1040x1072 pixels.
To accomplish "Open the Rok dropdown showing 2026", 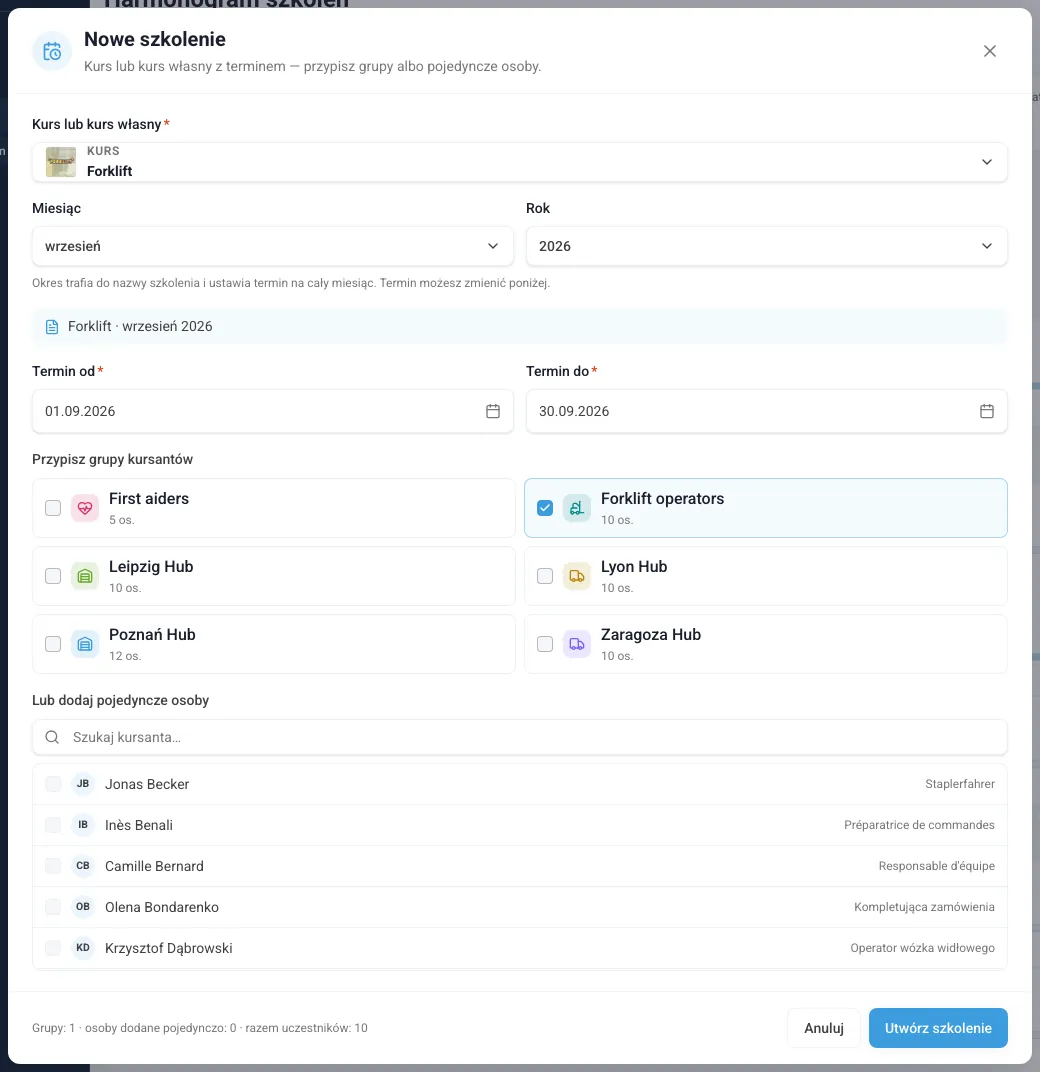I will [x=766, y=246].
